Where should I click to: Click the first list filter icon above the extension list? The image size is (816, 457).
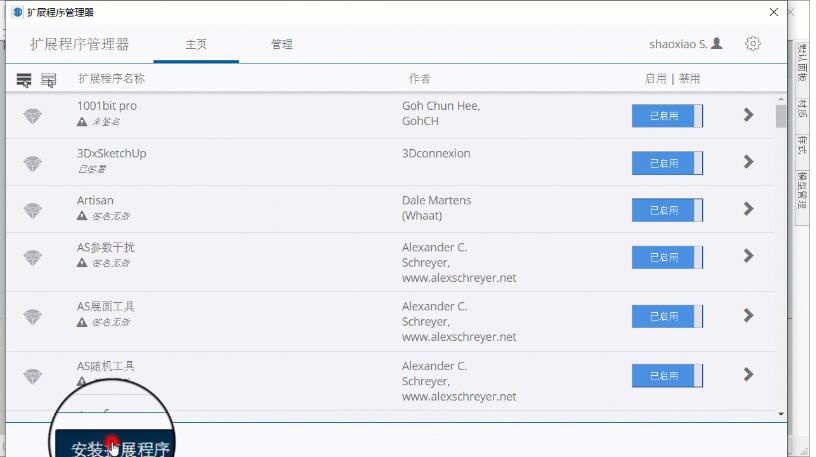[24, 79]
